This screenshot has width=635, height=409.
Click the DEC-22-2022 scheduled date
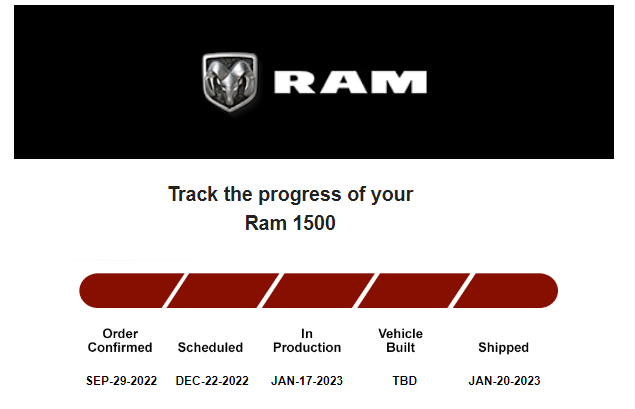tap(212, 381)
